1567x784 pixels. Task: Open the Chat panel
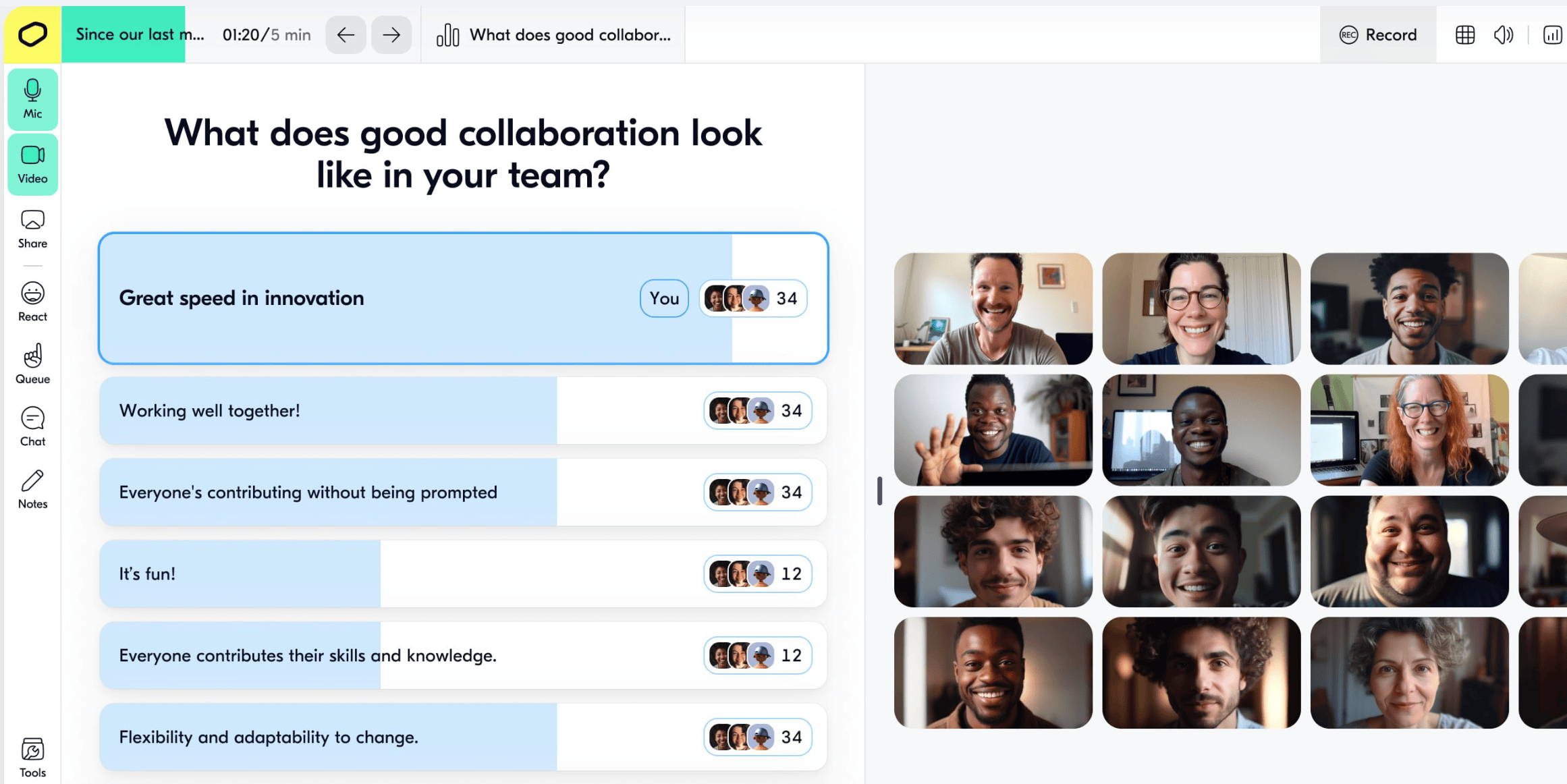(x=32, y=427)
